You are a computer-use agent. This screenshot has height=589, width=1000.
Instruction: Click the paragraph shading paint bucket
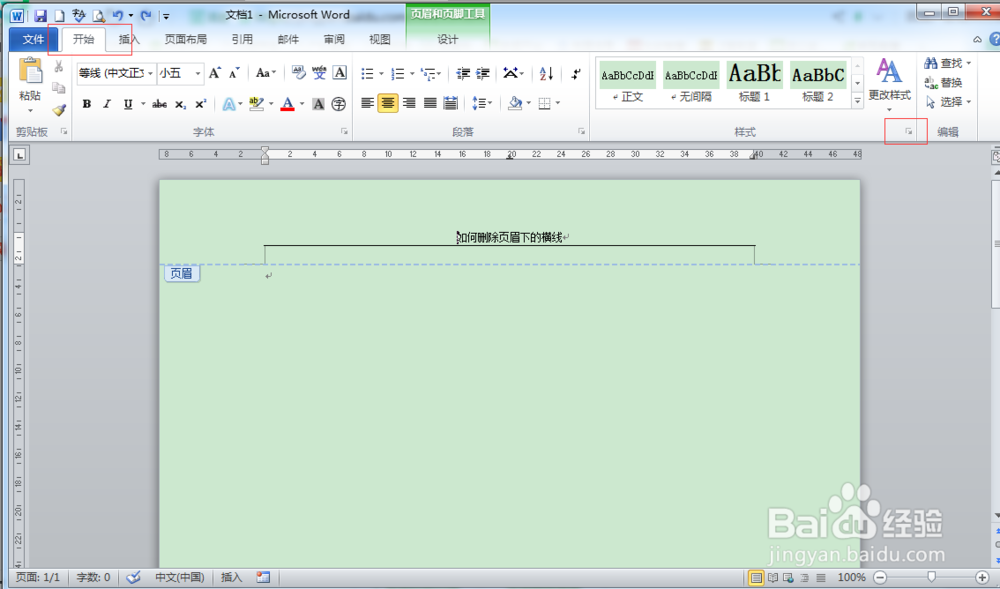point(515,103)
